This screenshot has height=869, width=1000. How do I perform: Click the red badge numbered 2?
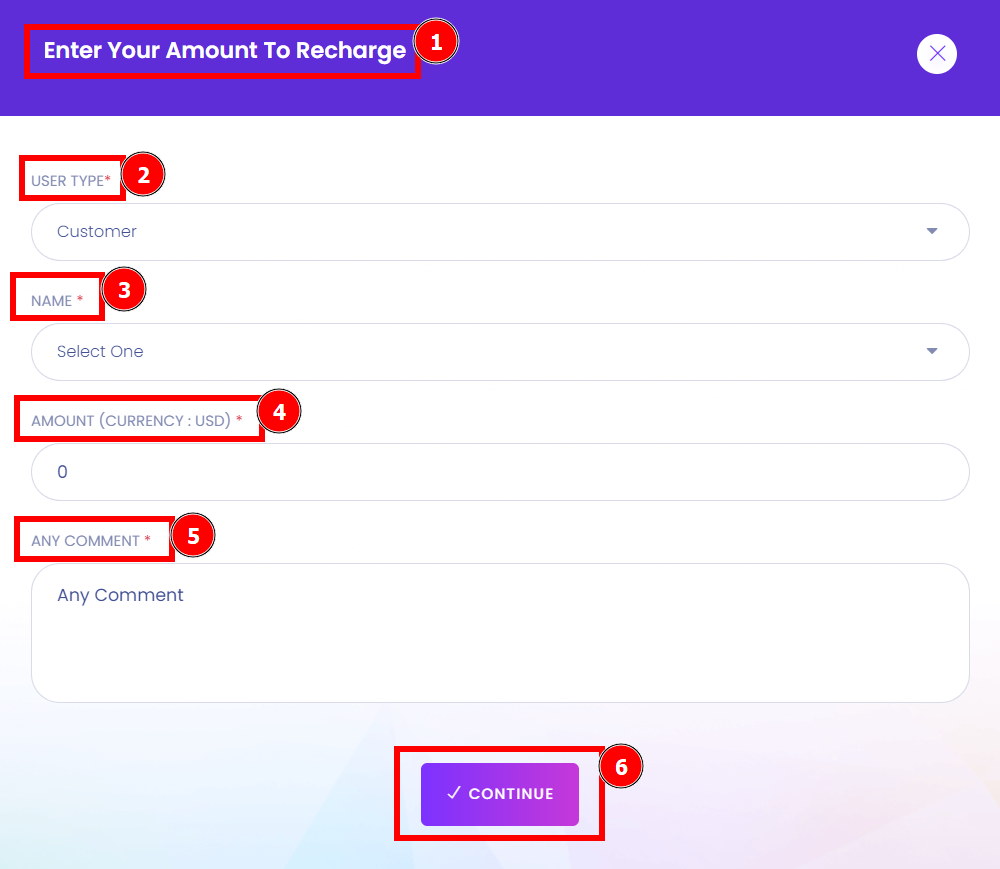pos(143,175)
